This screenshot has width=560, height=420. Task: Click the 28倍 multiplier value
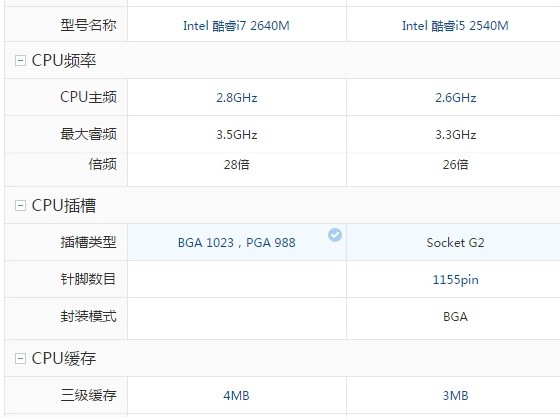[236, 165]
